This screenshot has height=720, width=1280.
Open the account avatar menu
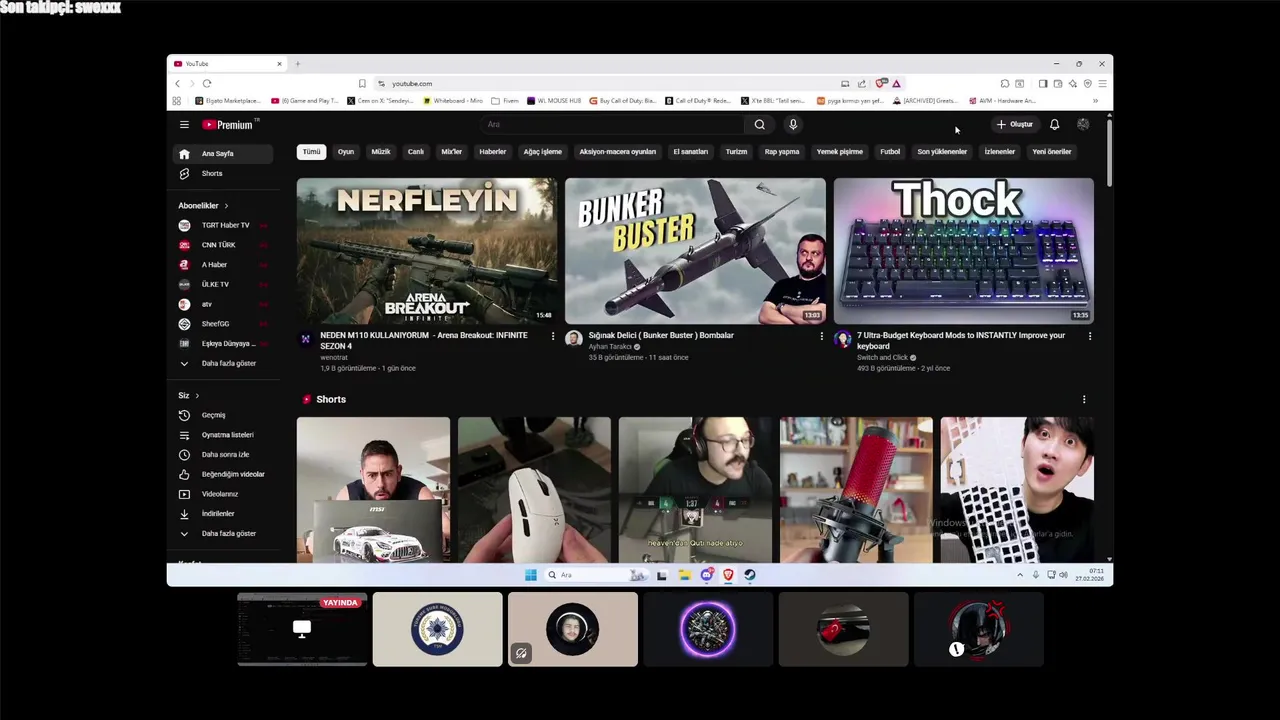(1083, 125)
